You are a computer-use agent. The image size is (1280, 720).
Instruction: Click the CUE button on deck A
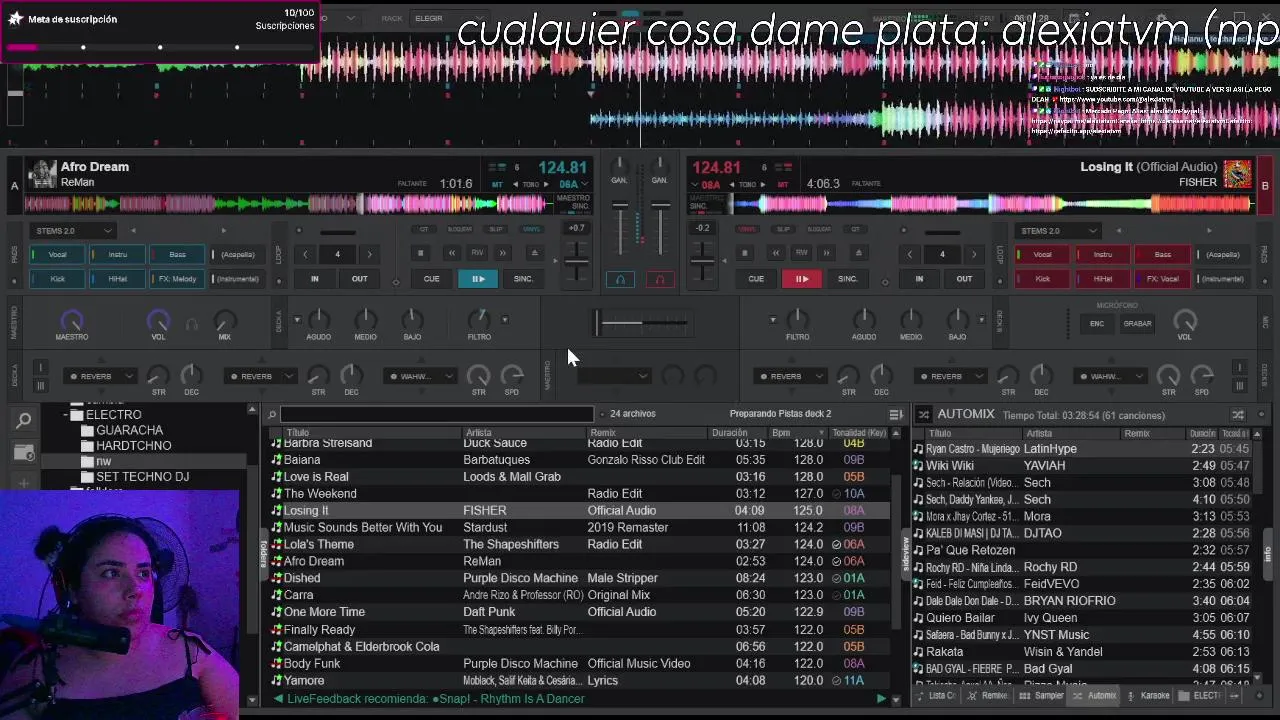click(431, 279)
